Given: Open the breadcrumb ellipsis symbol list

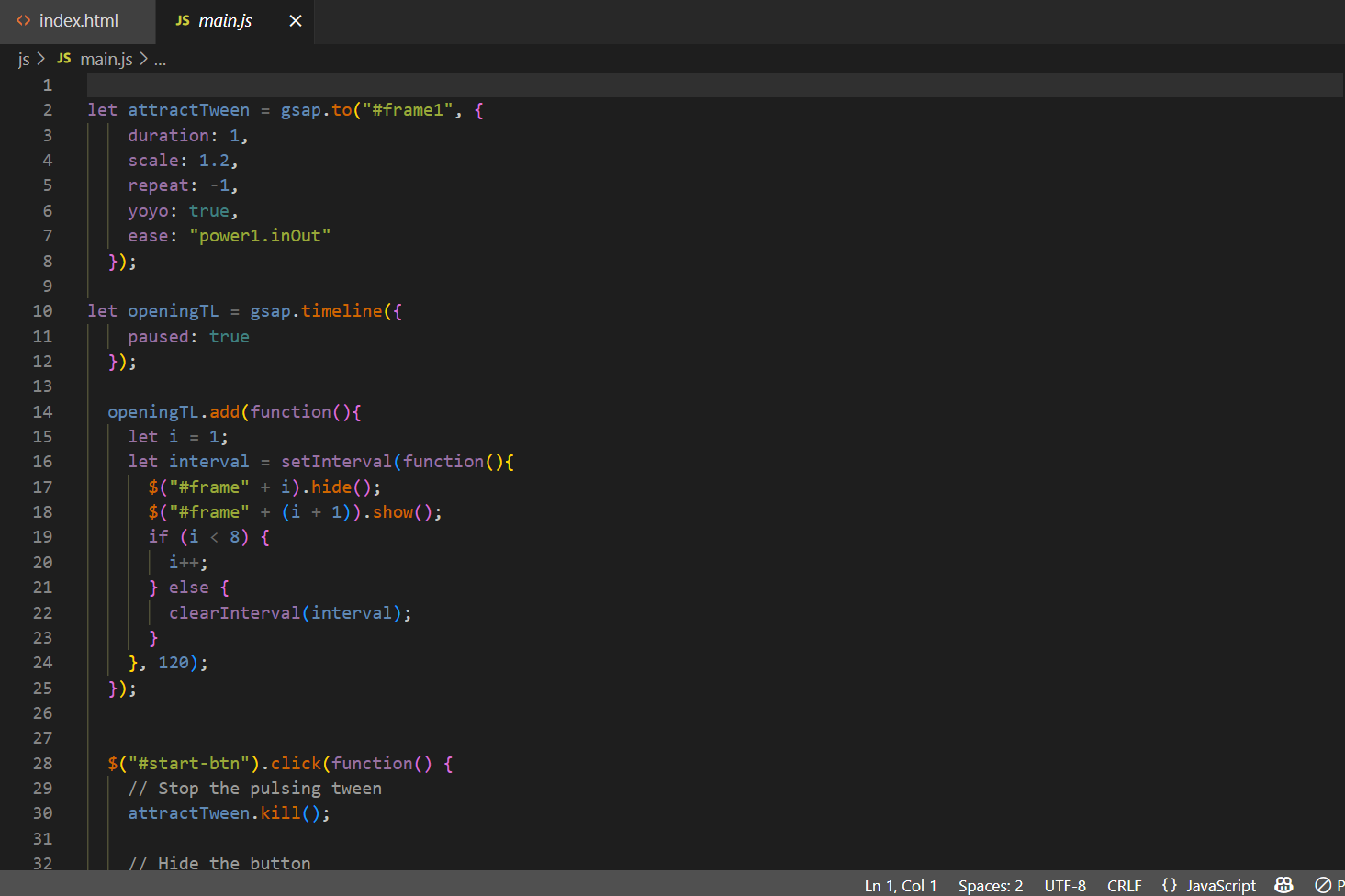Looking at the screenshot, I should (x=160, y=59).
